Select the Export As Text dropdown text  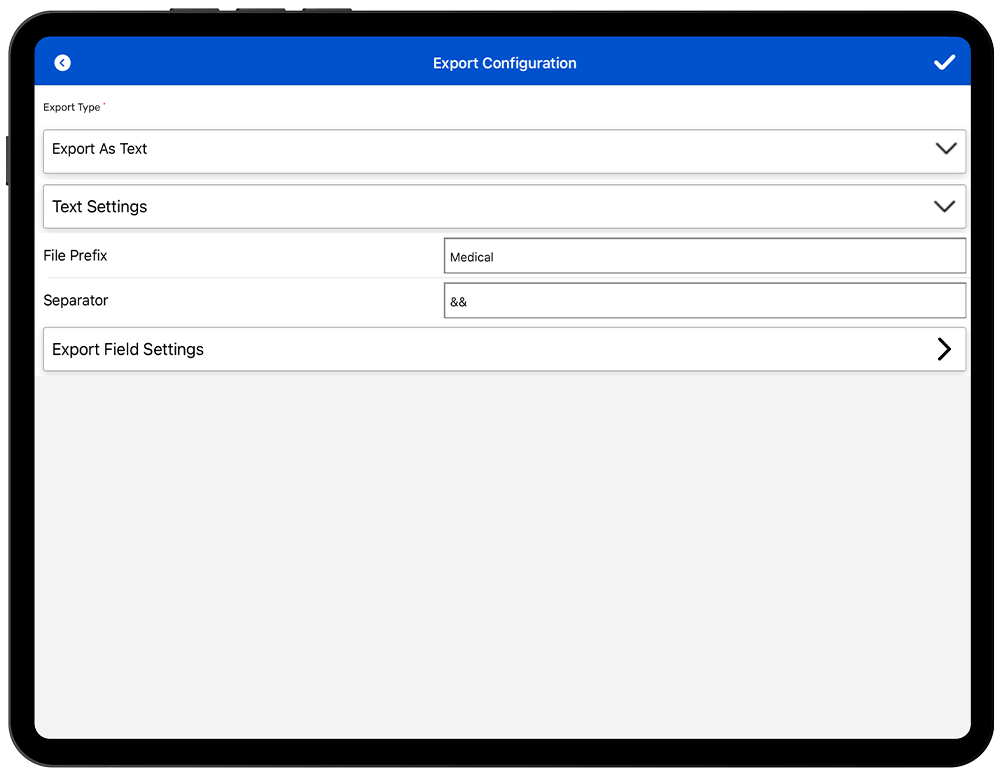click(x=100, y=149)
